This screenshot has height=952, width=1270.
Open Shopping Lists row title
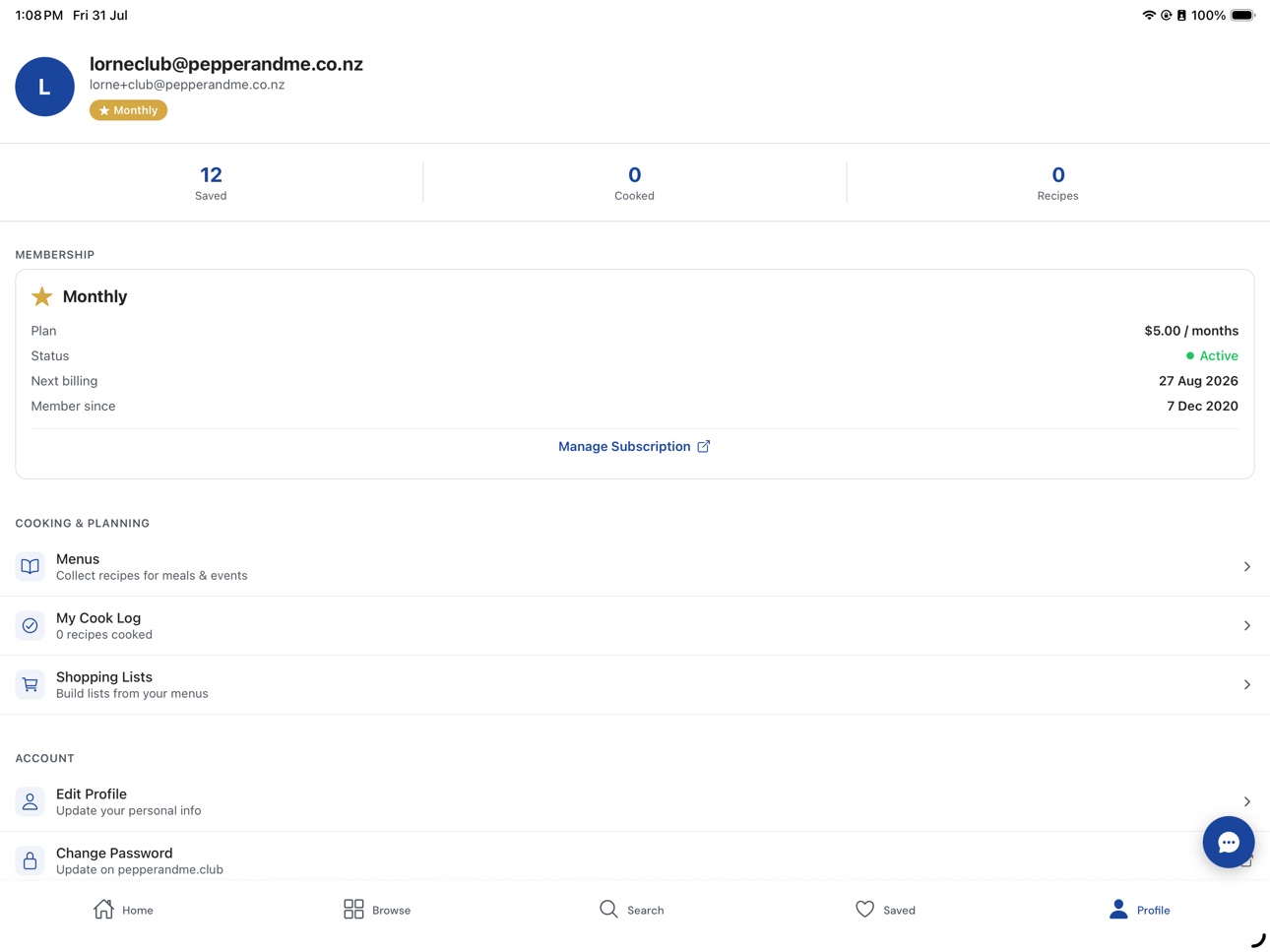pyautogui.click(x=104, y=676)
